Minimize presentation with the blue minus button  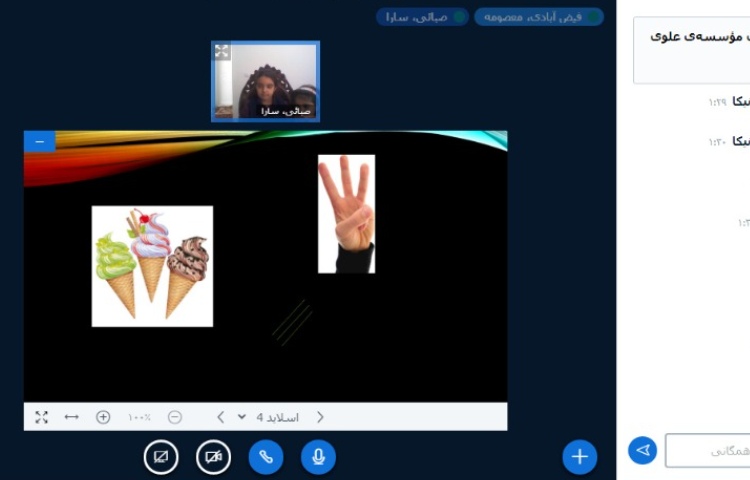pos(39,142)
